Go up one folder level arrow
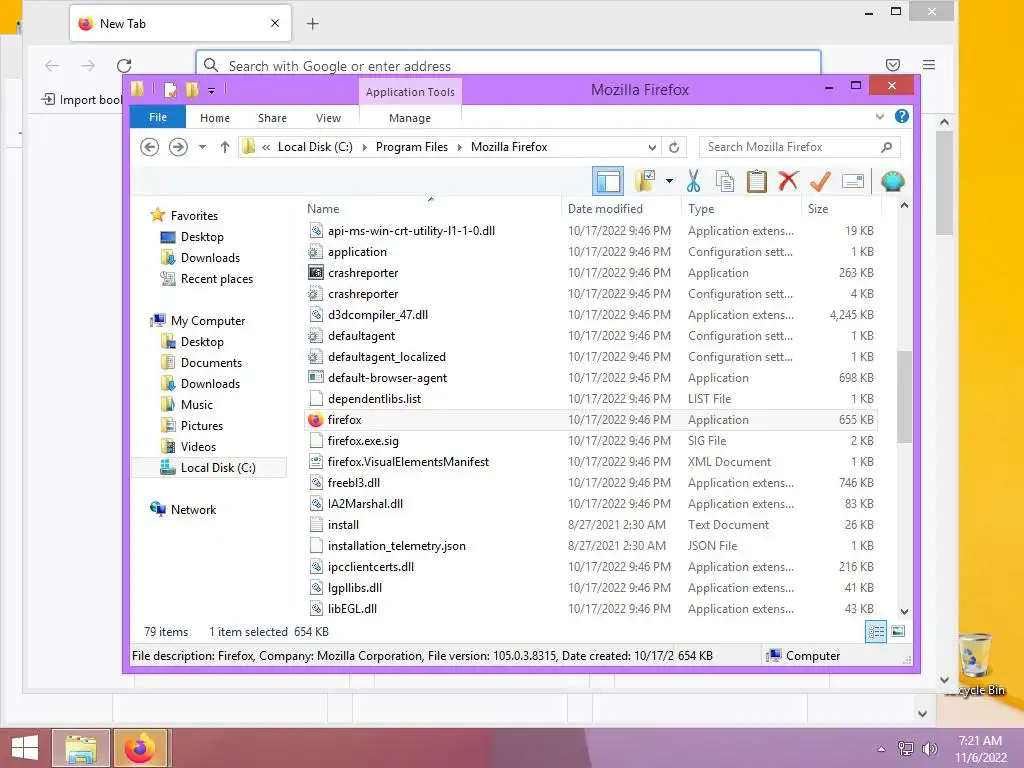The height and width of the screenshot is (768, 1024). coord(225,147)
